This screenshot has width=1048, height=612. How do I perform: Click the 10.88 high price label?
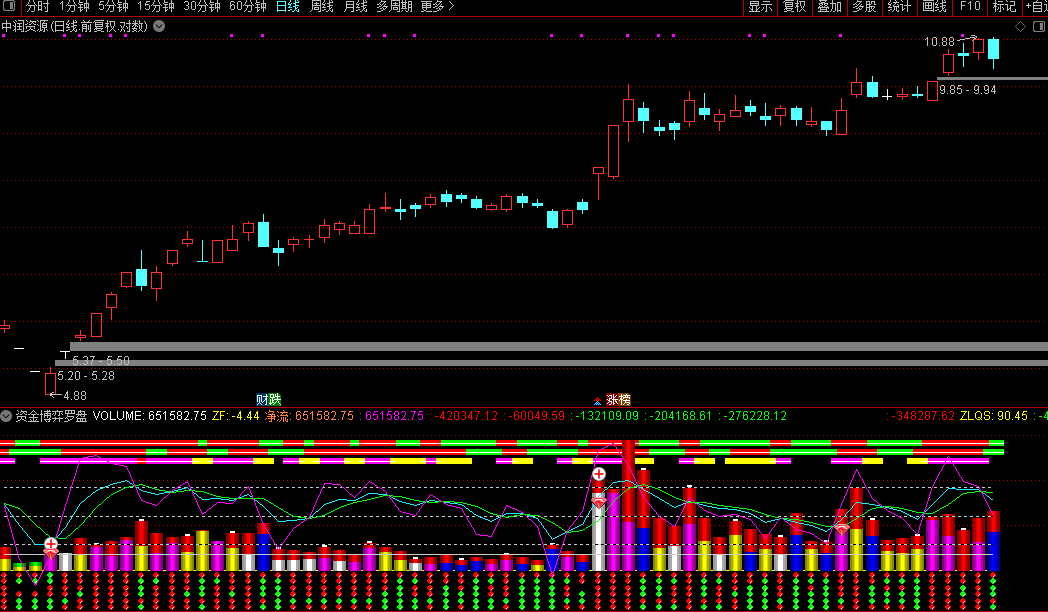click(939, 42)
